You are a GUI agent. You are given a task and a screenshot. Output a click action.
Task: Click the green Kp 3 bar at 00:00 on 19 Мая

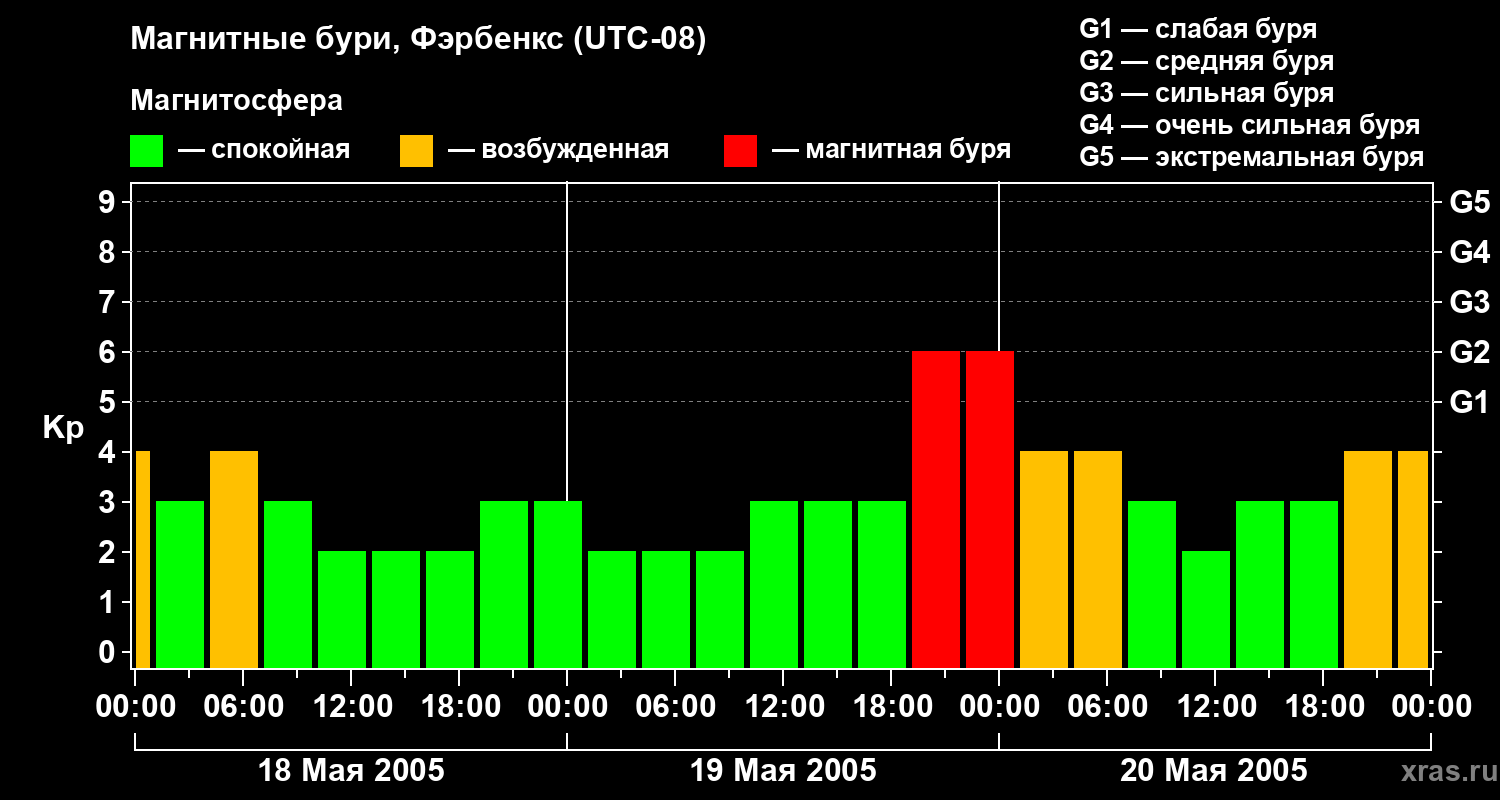(x=558, y=584)
